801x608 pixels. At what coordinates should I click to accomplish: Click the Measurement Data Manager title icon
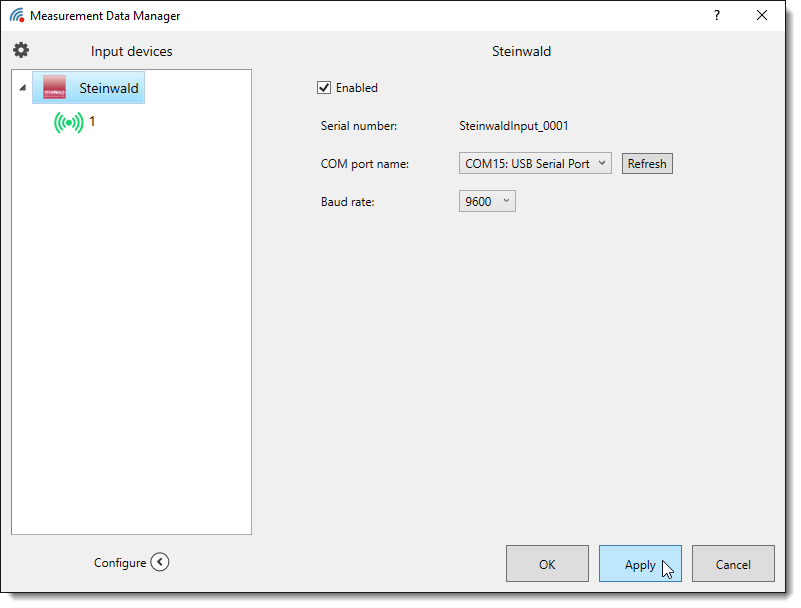click(x=17, y=16)
